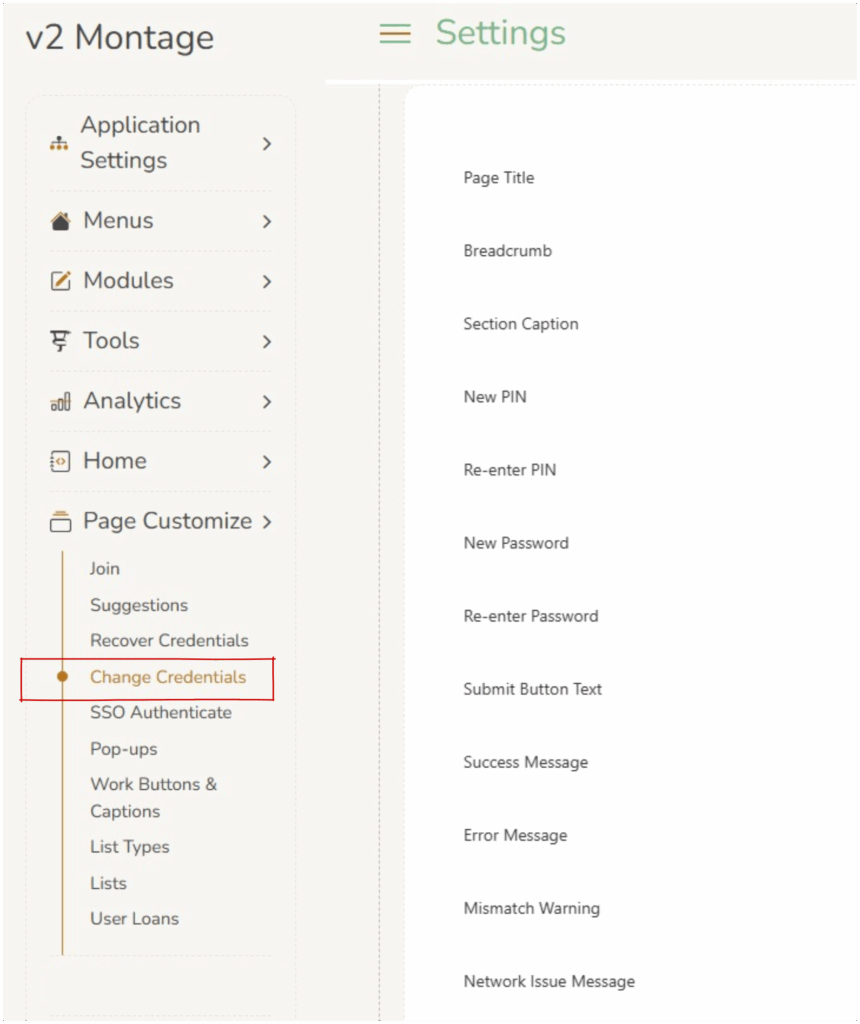Expand the Application Settings chevron

pos(266,143)
